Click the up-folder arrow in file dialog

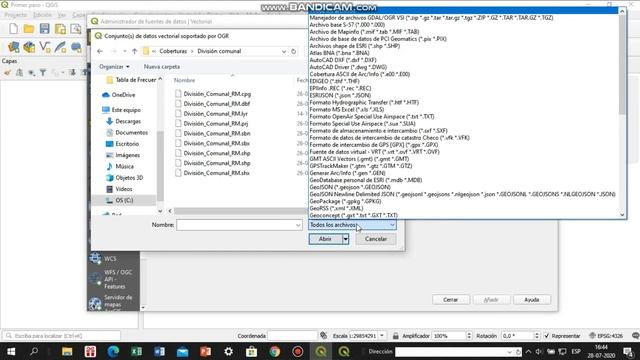pos(134,51)
